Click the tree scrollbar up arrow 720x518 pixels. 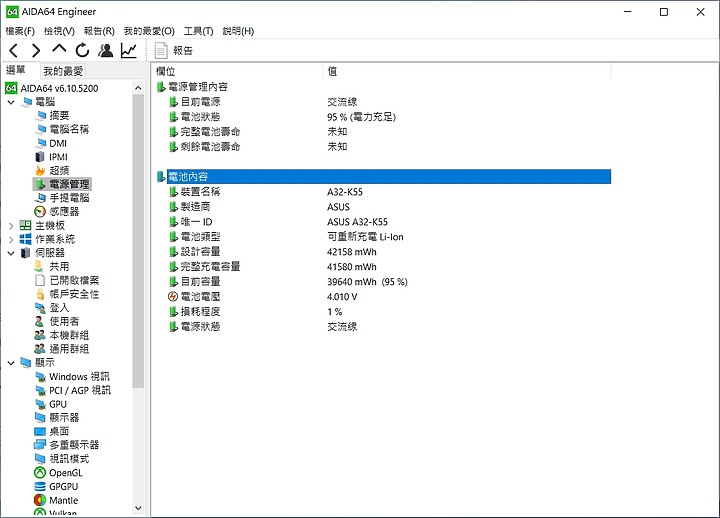pos(138,88)
